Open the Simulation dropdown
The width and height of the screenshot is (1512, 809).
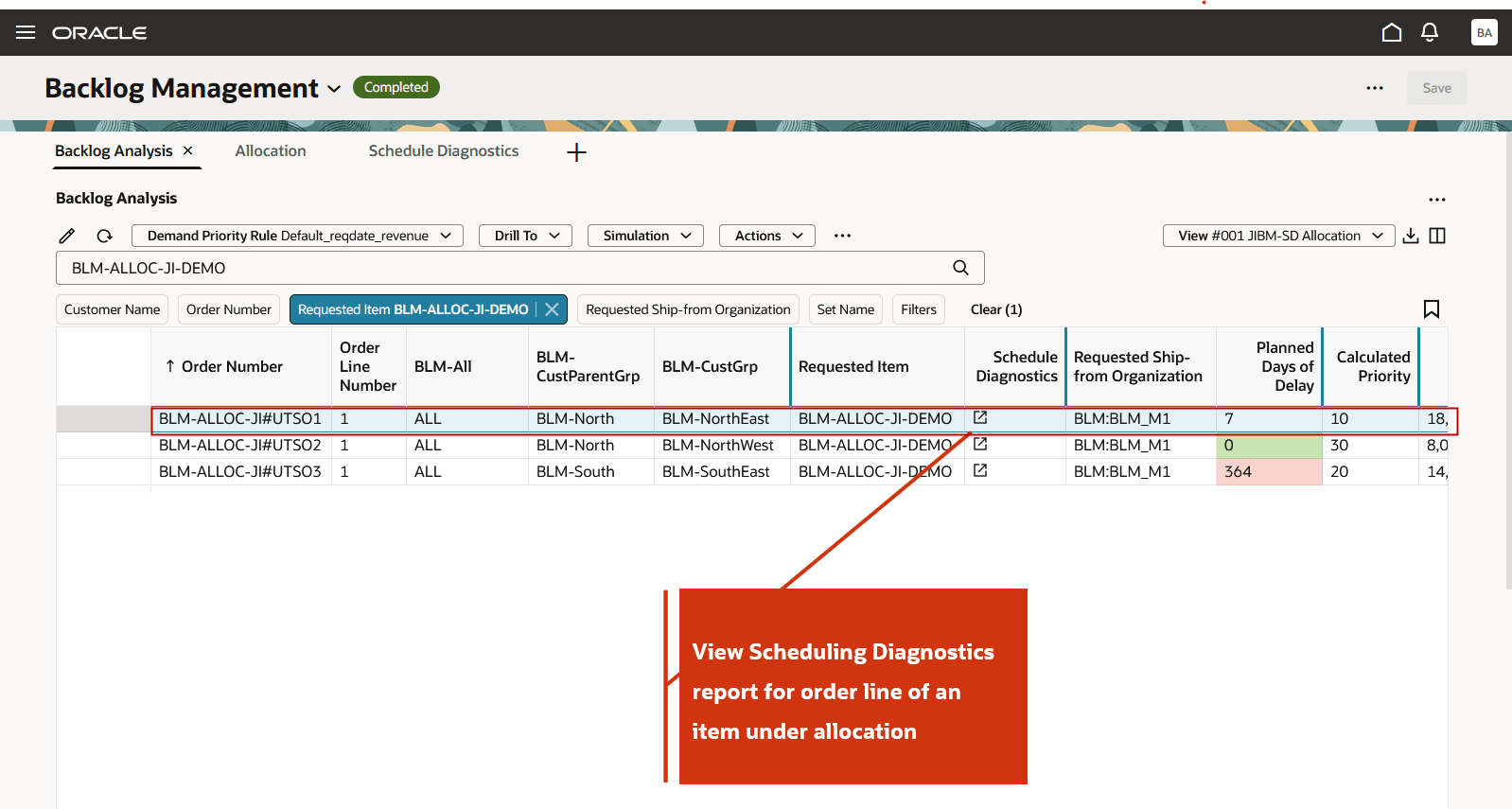point(645,236)
